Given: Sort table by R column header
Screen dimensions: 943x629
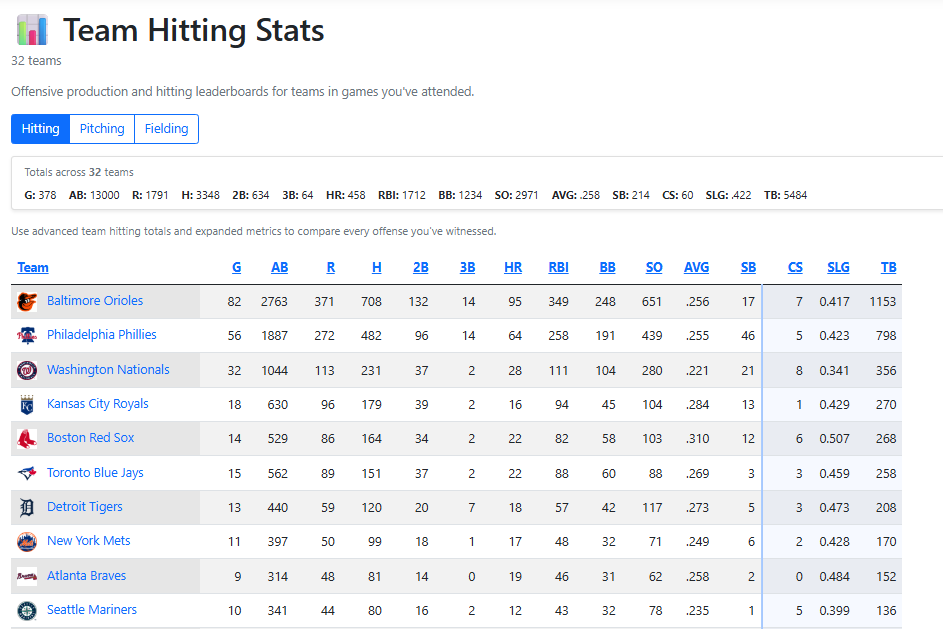Looking at the screenshot, I should pyautogui.click(x=331, y=268).
